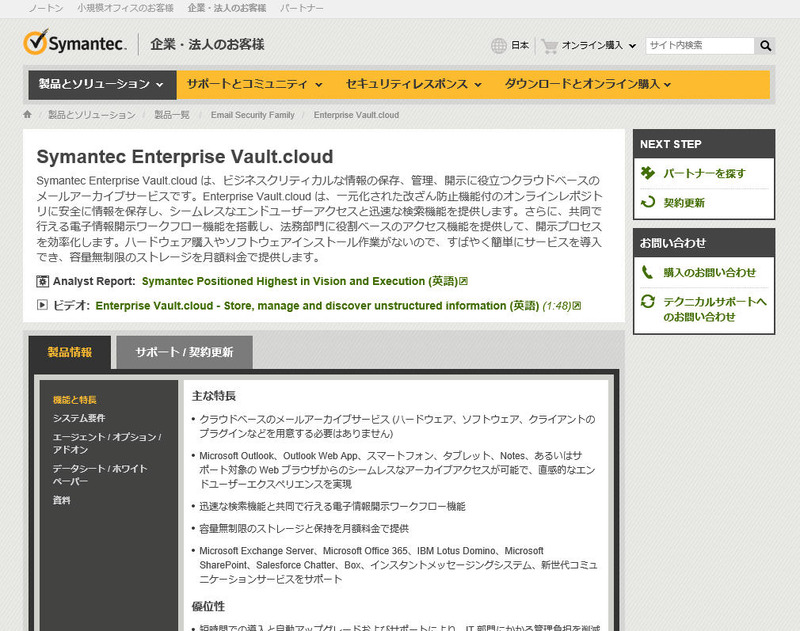
Task: Click the partner search icon under NEXT STEP
Action: tap(648, 174)
